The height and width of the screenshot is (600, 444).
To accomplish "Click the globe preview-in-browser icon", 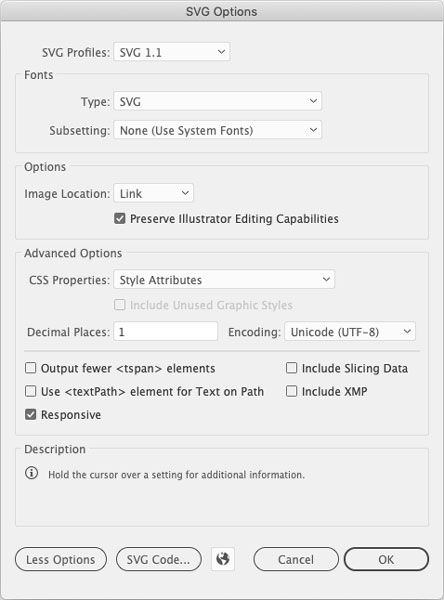I will (x=223, y=559).
